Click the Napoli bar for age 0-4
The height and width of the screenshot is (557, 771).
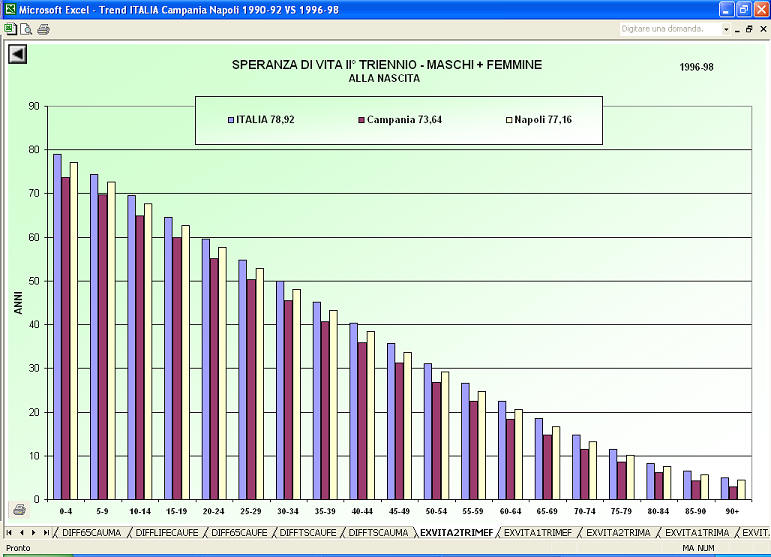(x=74, y=331)
